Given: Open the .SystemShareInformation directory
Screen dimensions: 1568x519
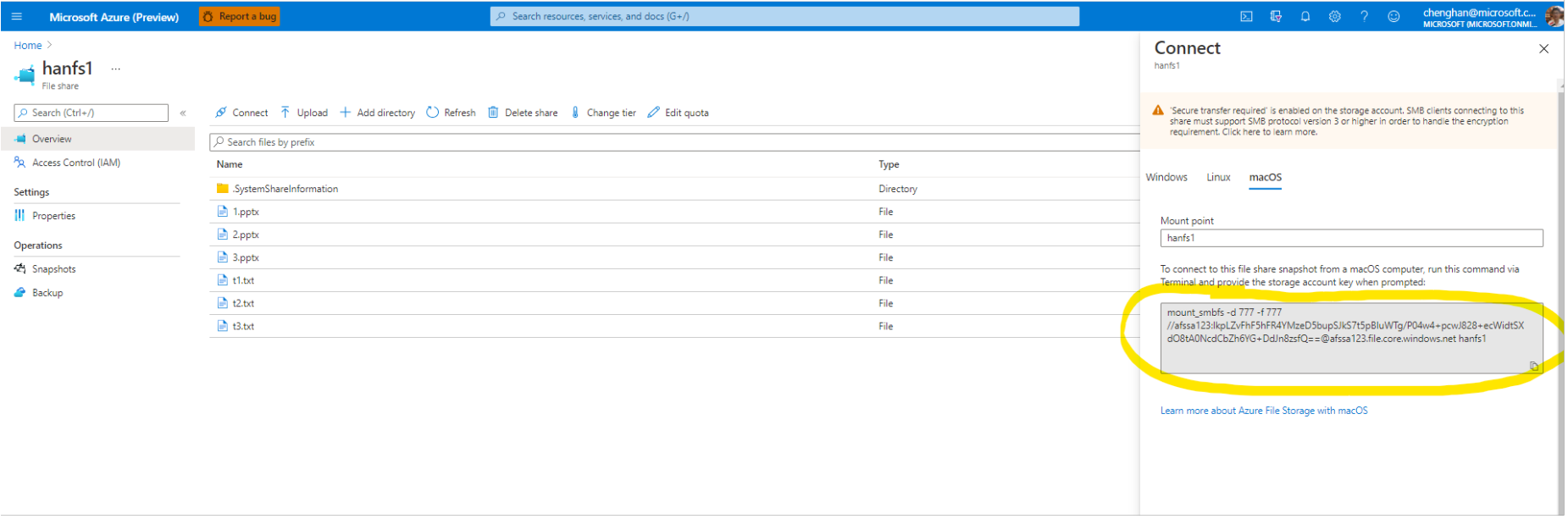Looking at the screenshot, I should [285, 189].
